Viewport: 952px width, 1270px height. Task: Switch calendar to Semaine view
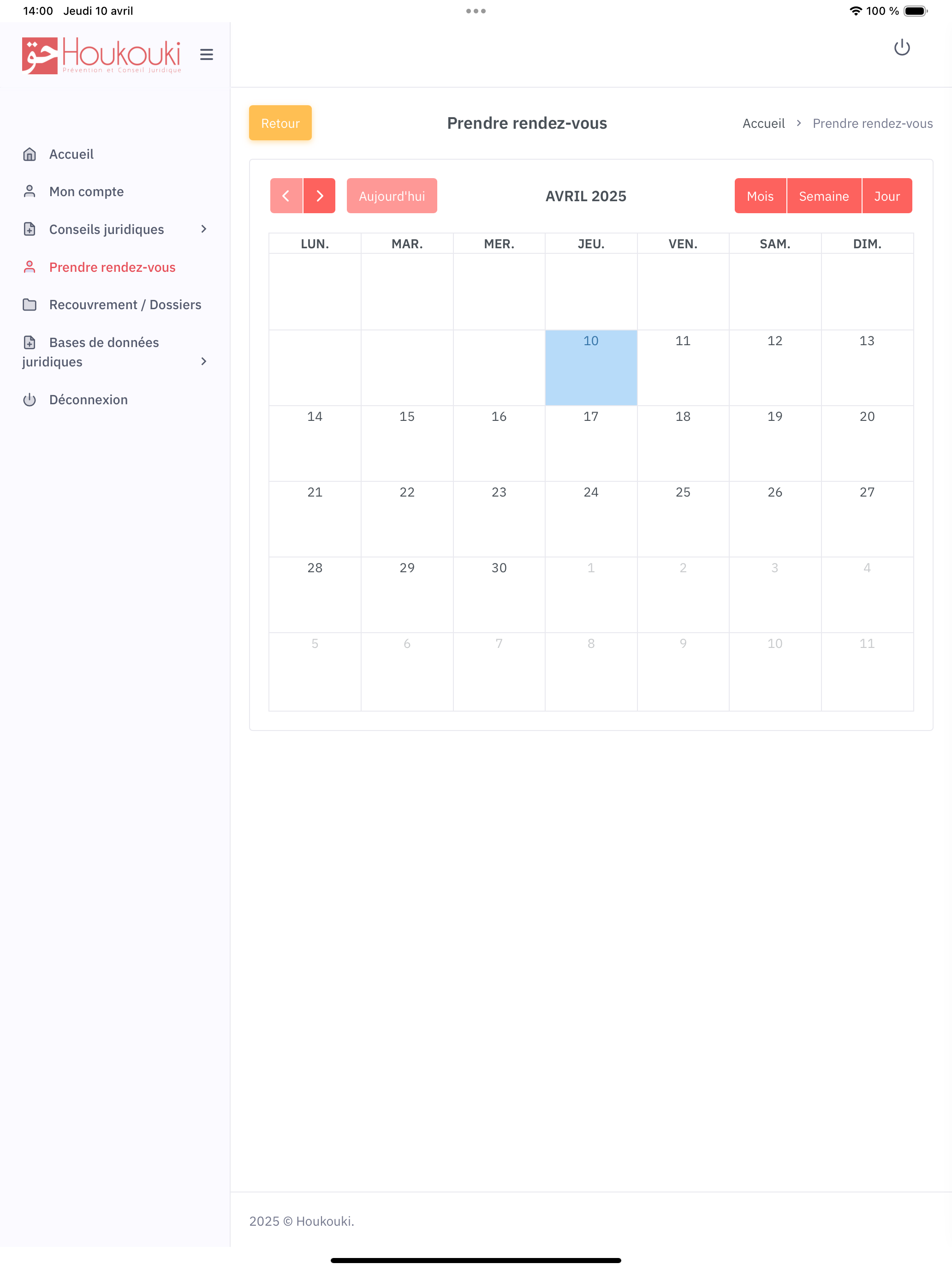coord(824,196)
